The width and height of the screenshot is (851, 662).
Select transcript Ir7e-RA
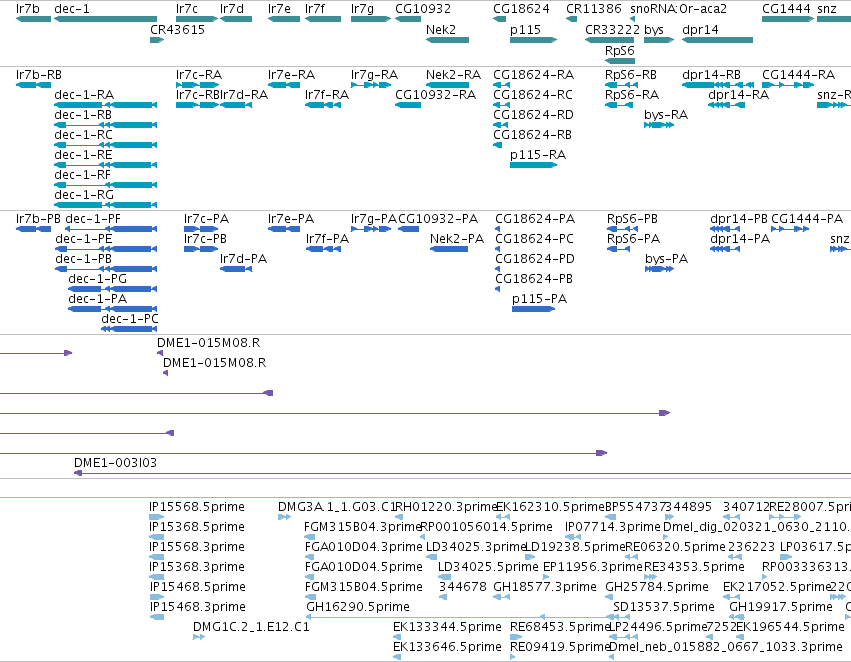click(x=284, y=85)
